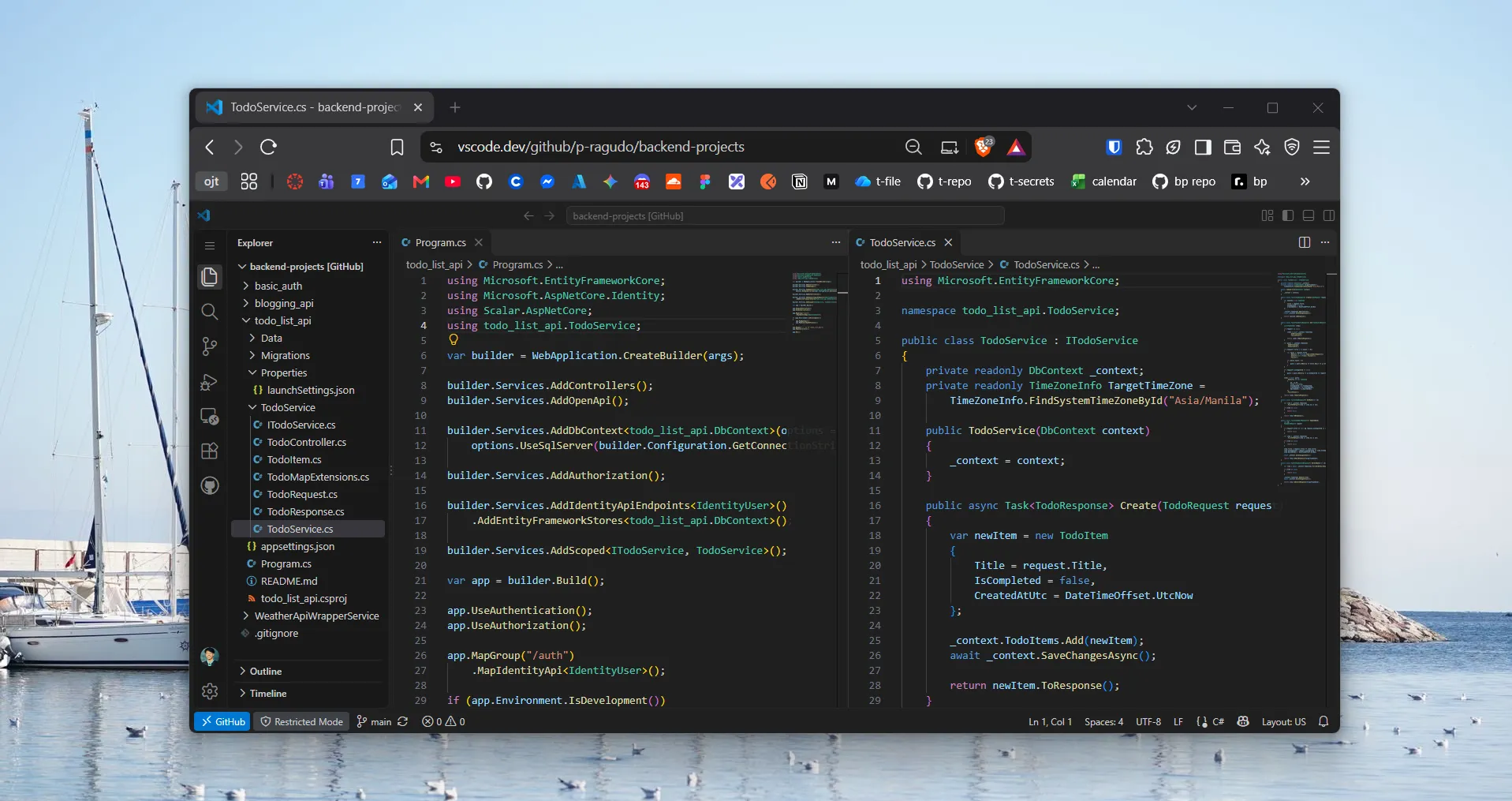Open the main branch picker
This screenshot has height=801, width=1512.
pos(374,721)
